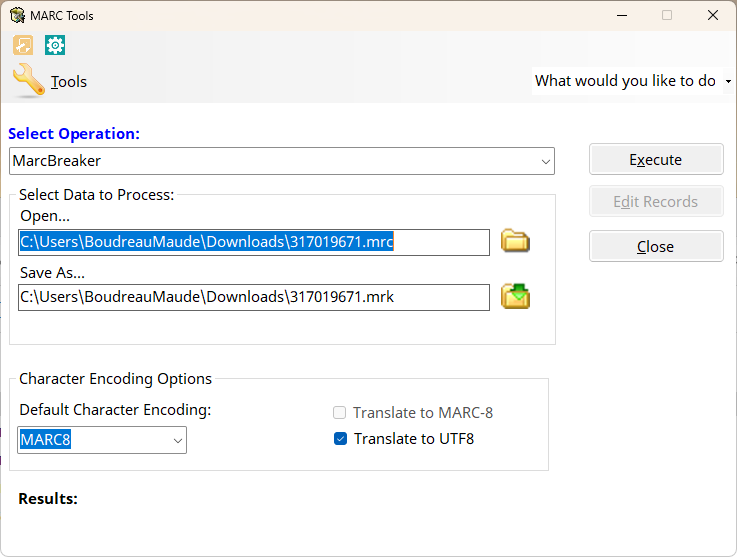Browse for input file with Open folder icon
Viewport: 737px width, 557px height.
click(x=515, y=241)
